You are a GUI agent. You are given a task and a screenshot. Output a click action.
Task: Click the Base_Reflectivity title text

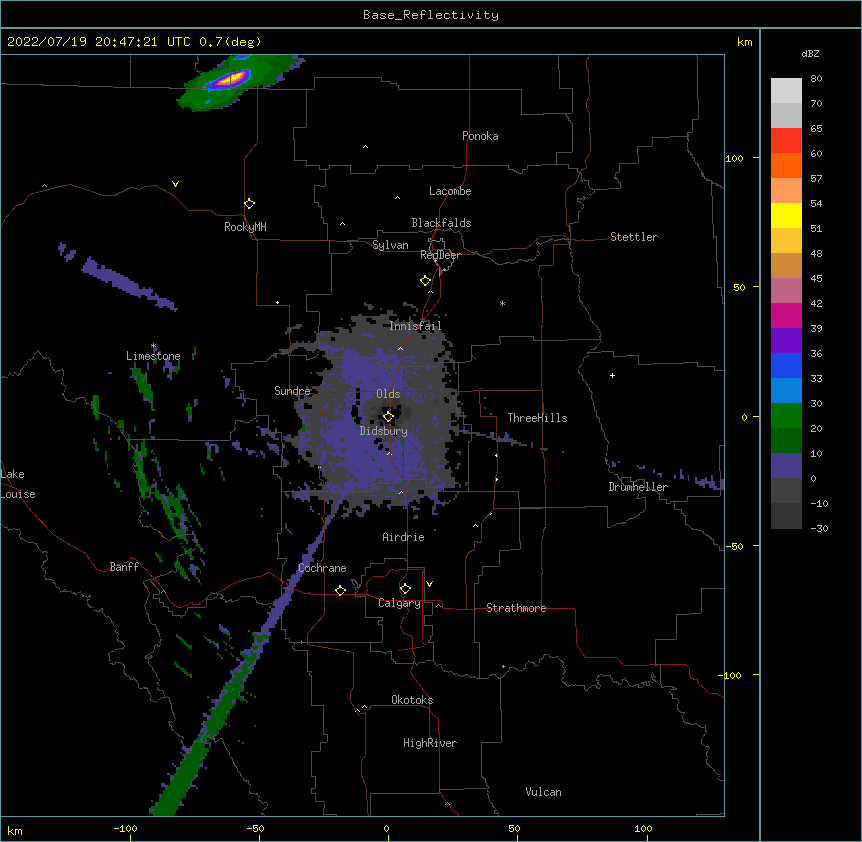tap(431, 15)
